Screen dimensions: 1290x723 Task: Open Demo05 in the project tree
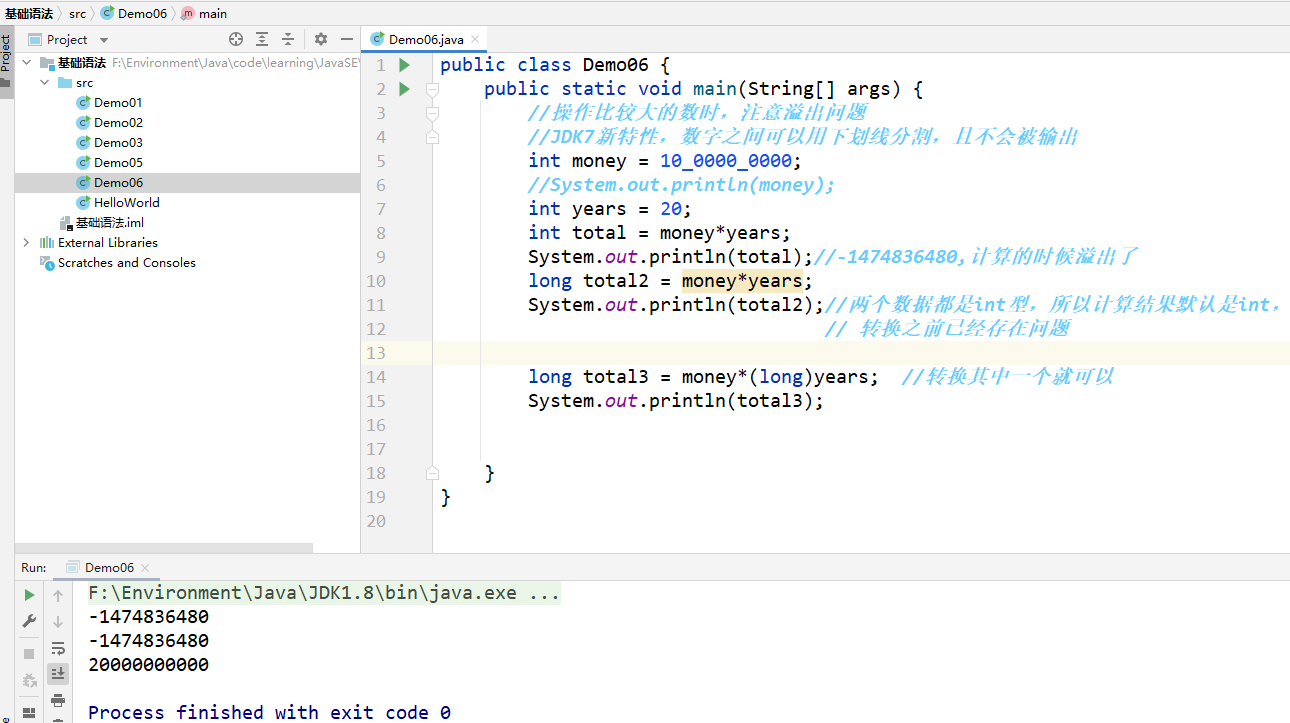[x=118, y=163]
